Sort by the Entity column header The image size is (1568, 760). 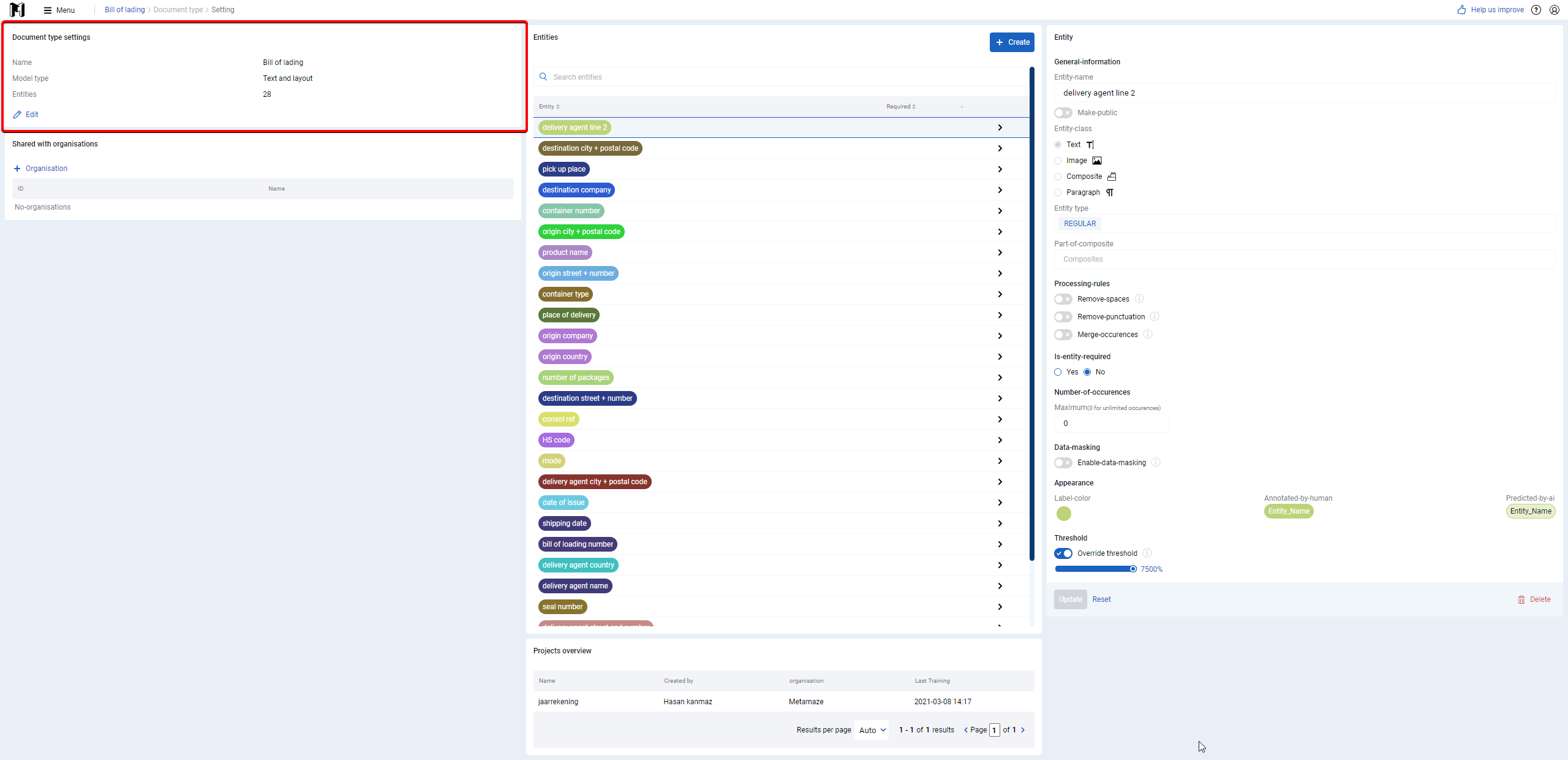549,107
